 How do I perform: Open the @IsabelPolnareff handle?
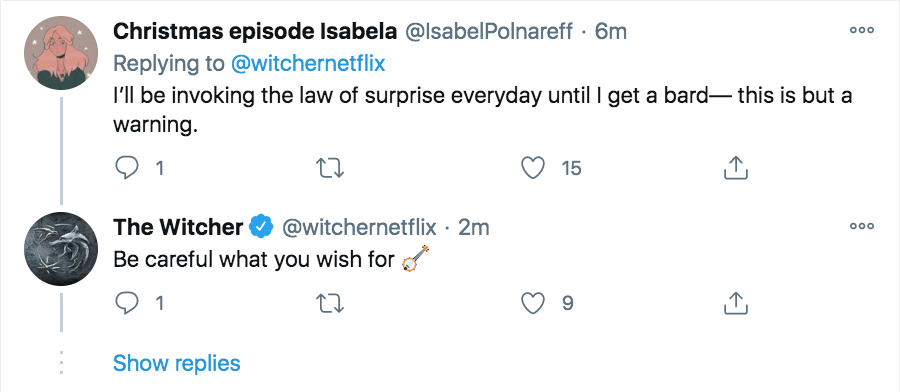489,32
